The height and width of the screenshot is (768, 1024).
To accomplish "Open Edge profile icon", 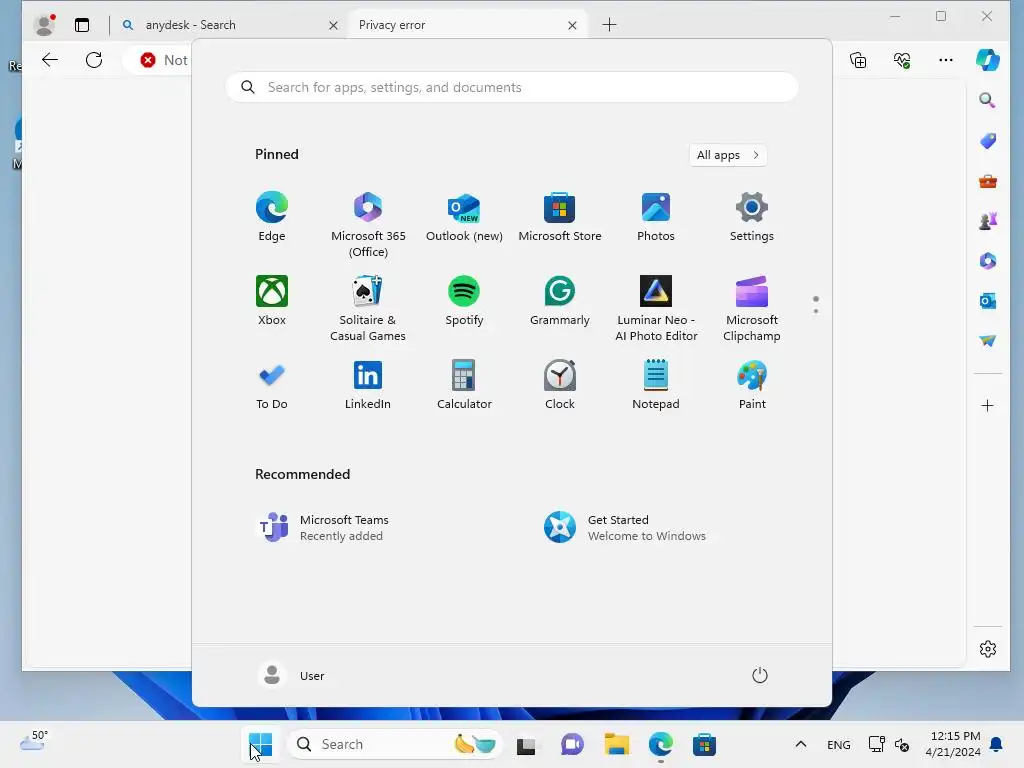I will (44, 25).
